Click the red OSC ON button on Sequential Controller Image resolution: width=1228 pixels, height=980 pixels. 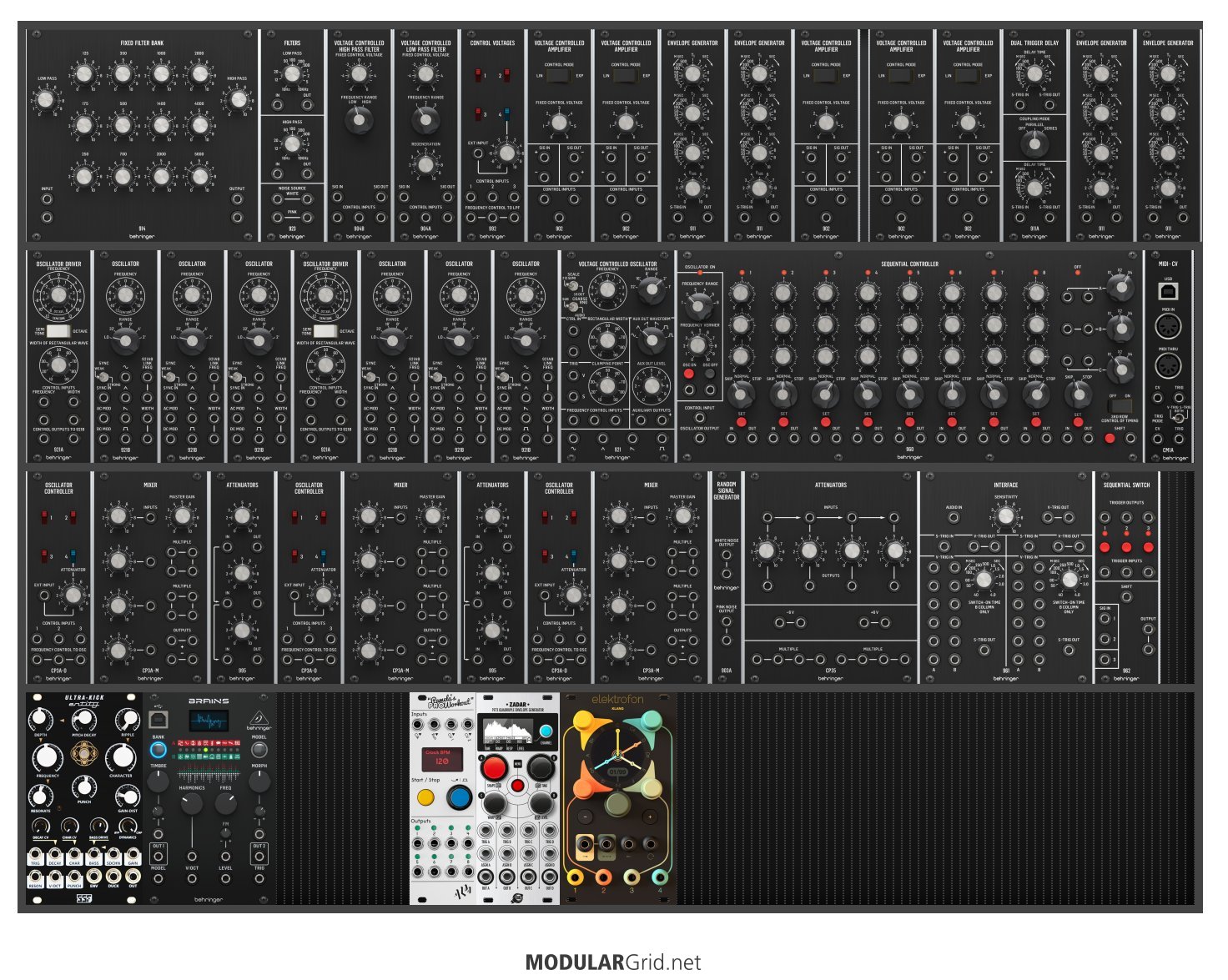[x=689, y=374]
